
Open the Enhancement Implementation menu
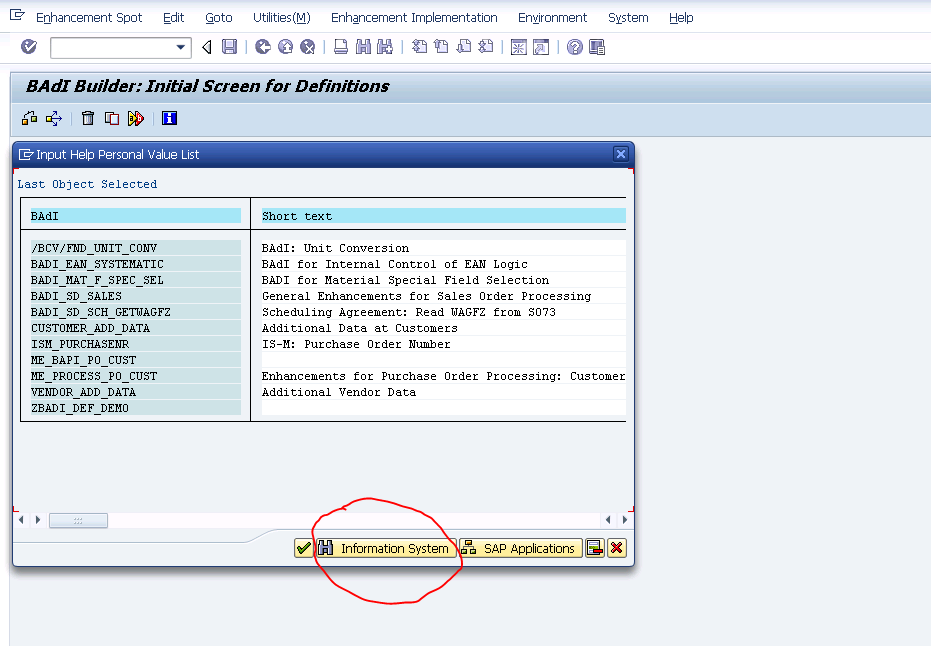[x=413, y=17]
